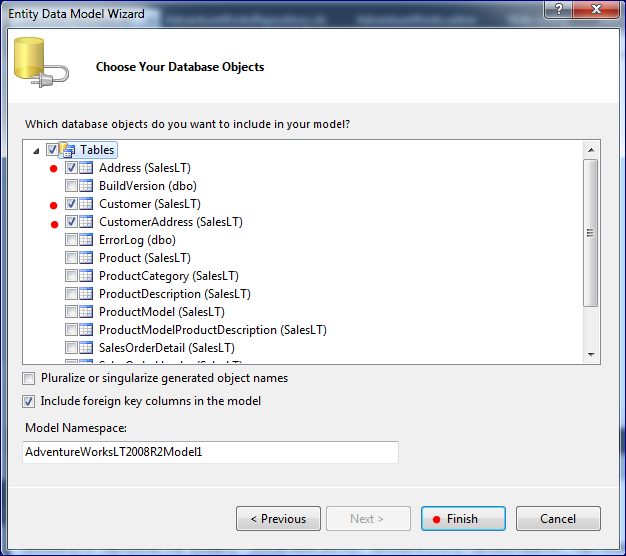Enable Pluralize or singularize generated object names
Screen dimensions: 626x556
coord(29,378)
